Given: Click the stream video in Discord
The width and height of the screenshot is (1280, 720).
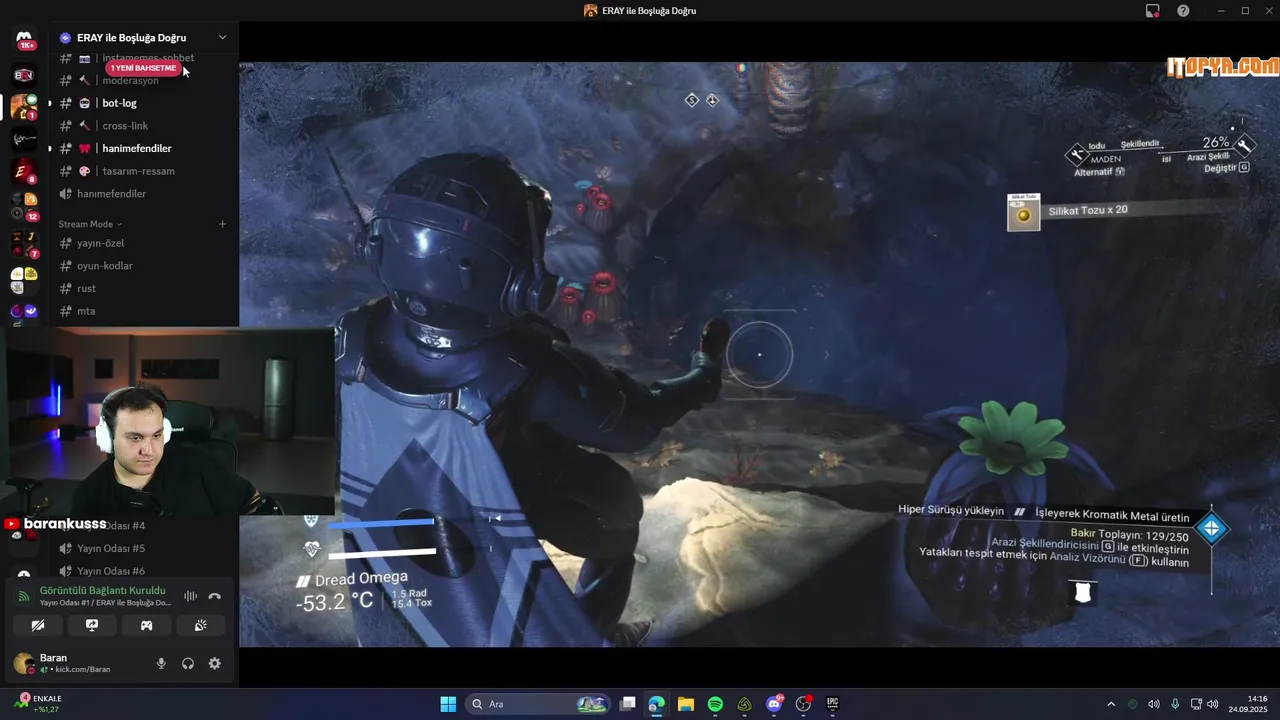Looking at the screenshot, I should coord(759,354).
